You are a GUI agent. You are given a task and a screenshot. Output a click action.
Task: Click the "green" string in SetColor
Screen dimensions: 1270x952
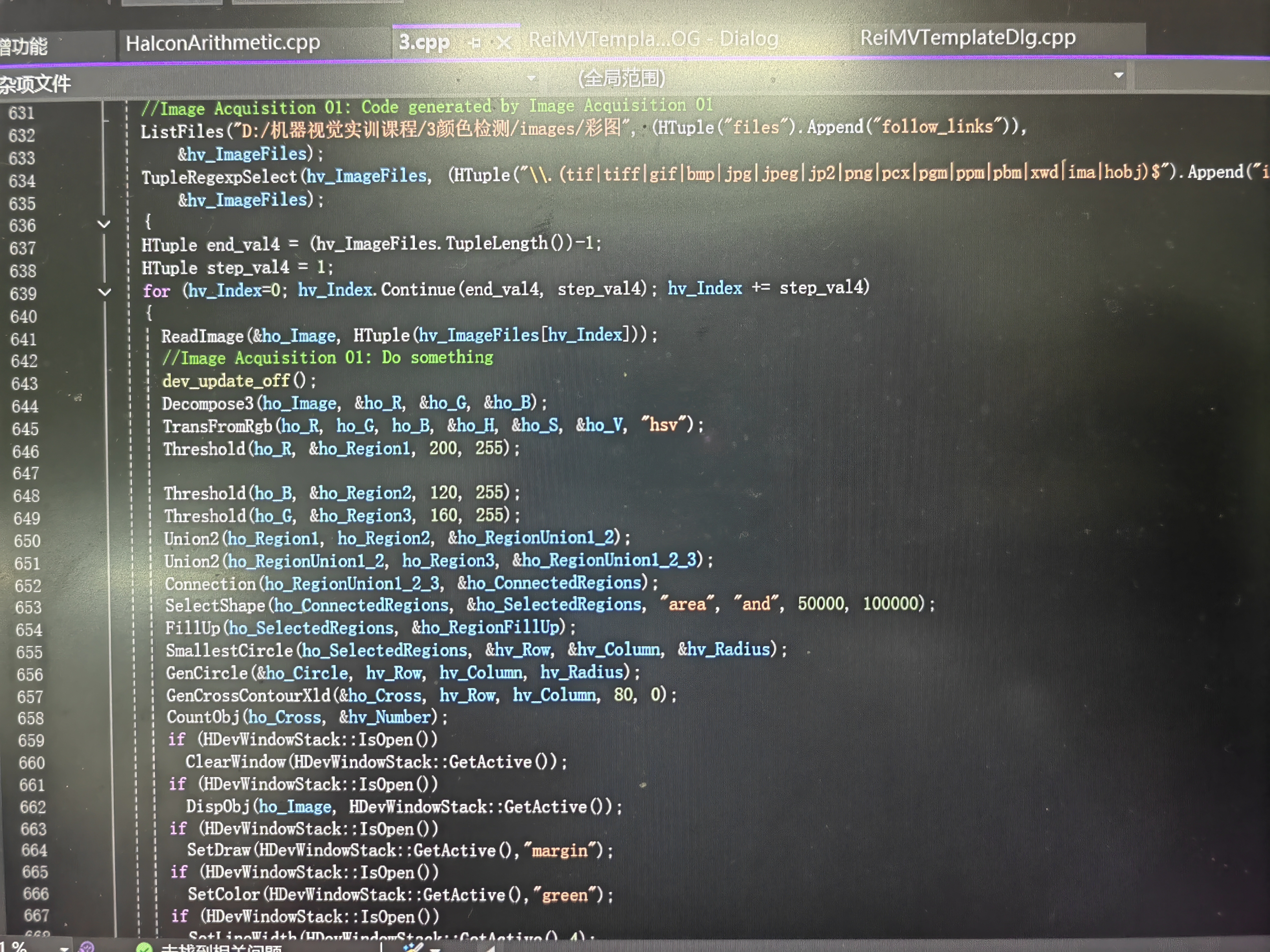coord(565,895)
